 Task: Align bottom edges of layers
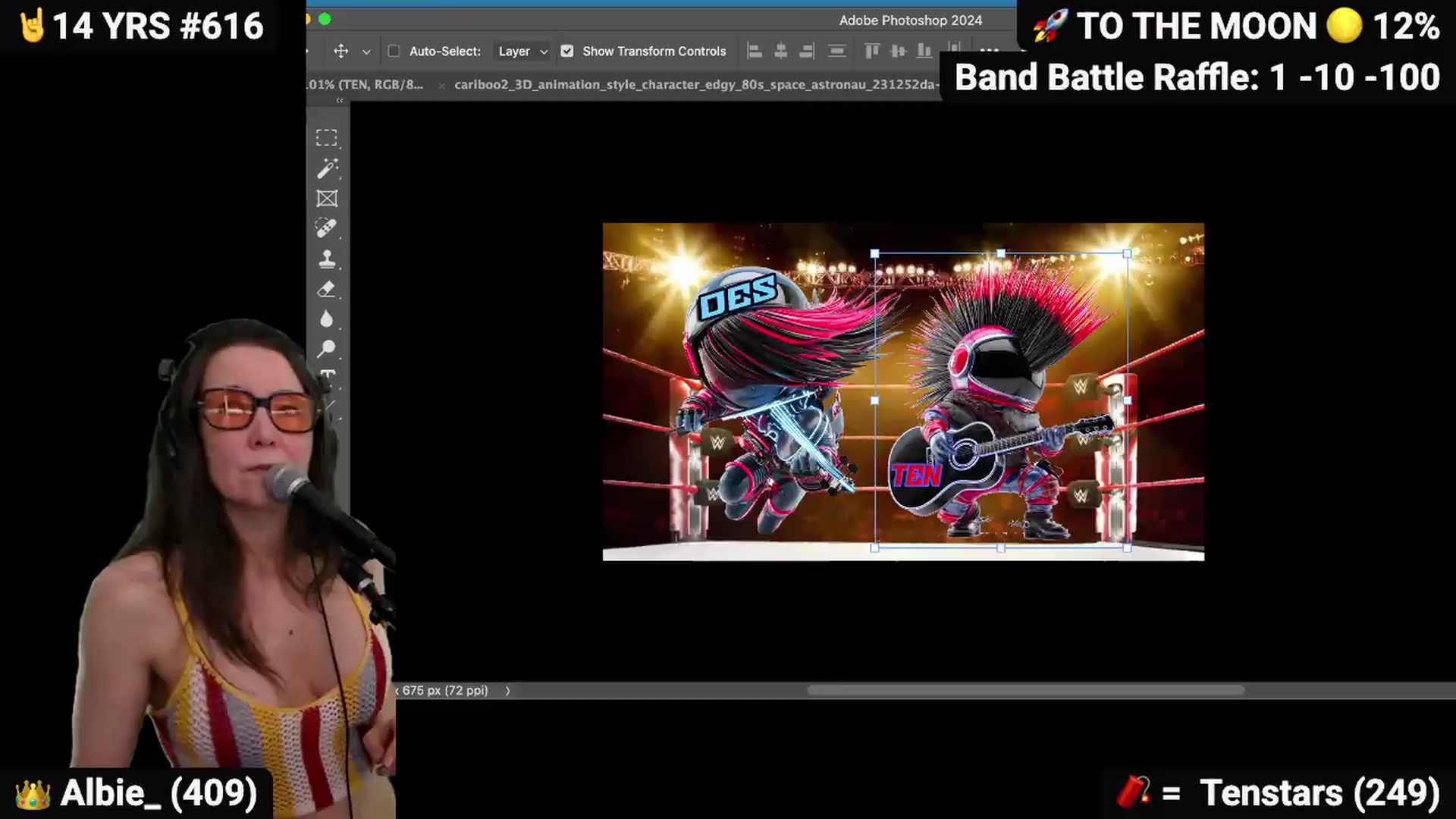tap(924, 51)
